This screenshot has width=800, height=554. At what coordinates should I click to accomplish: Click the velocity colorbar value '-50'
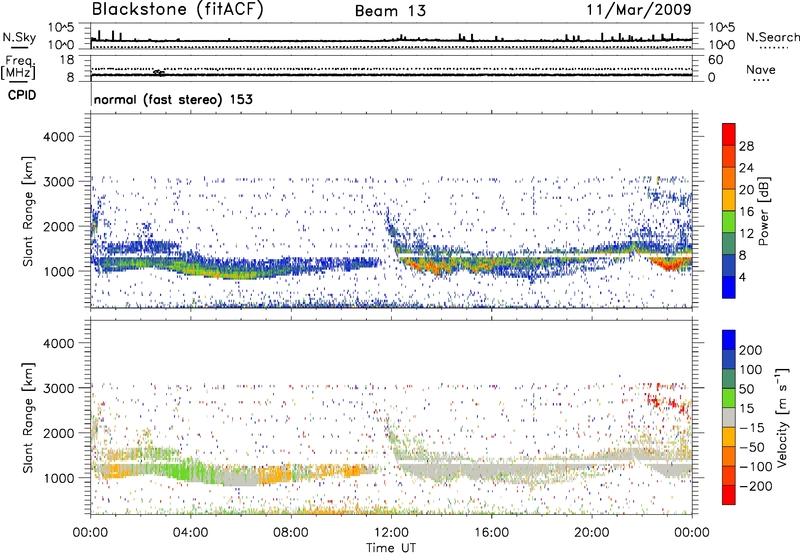pos(751,447)
